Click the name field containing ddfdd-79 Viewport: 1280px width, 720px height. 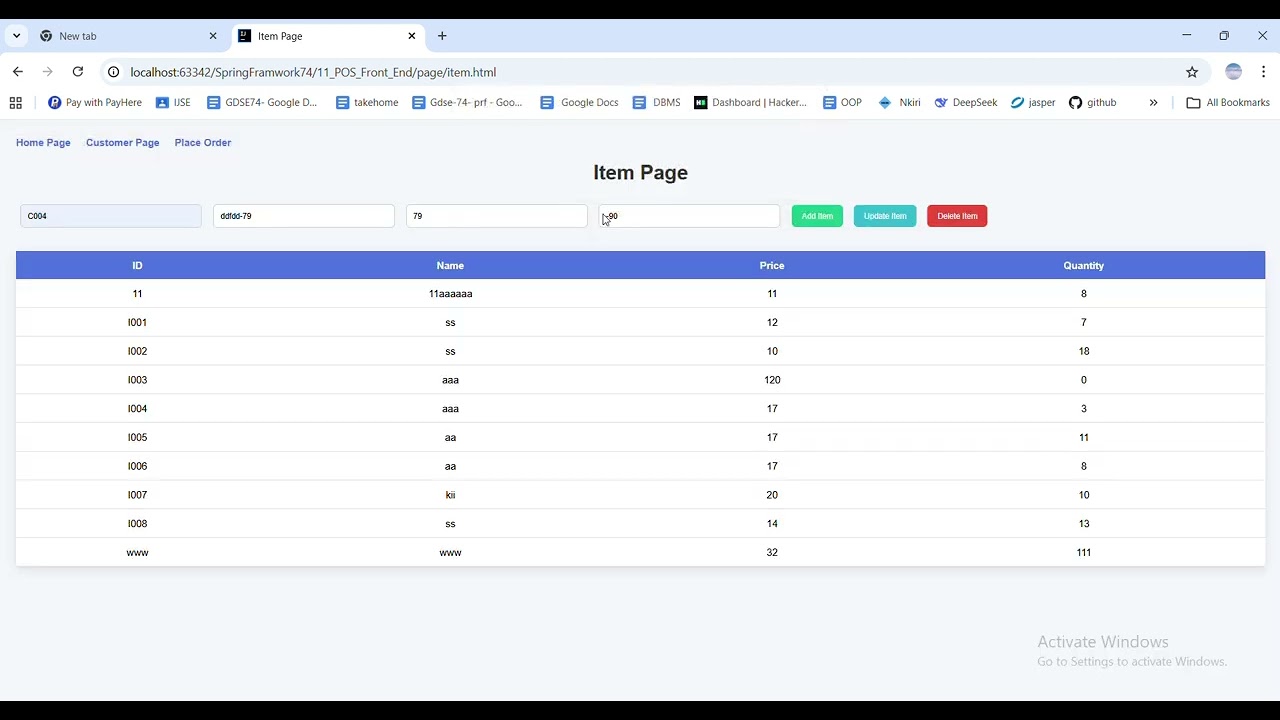coord(304,216)
